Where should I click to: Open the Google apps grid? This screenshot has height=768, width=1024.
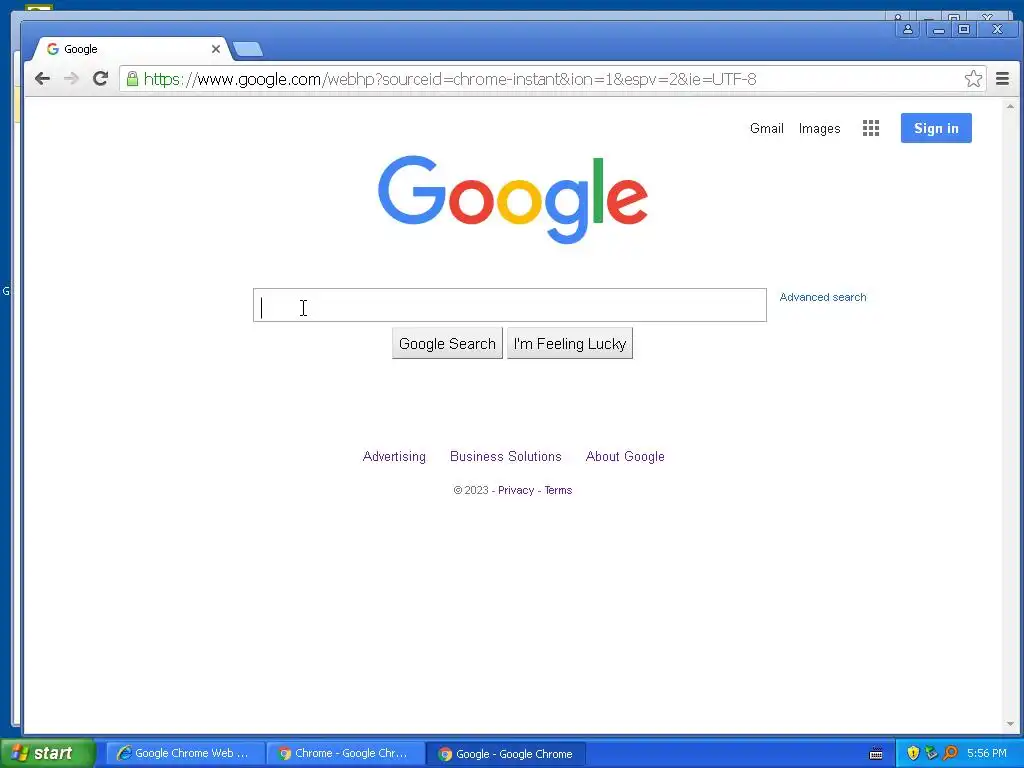click(x=871, y=128)
